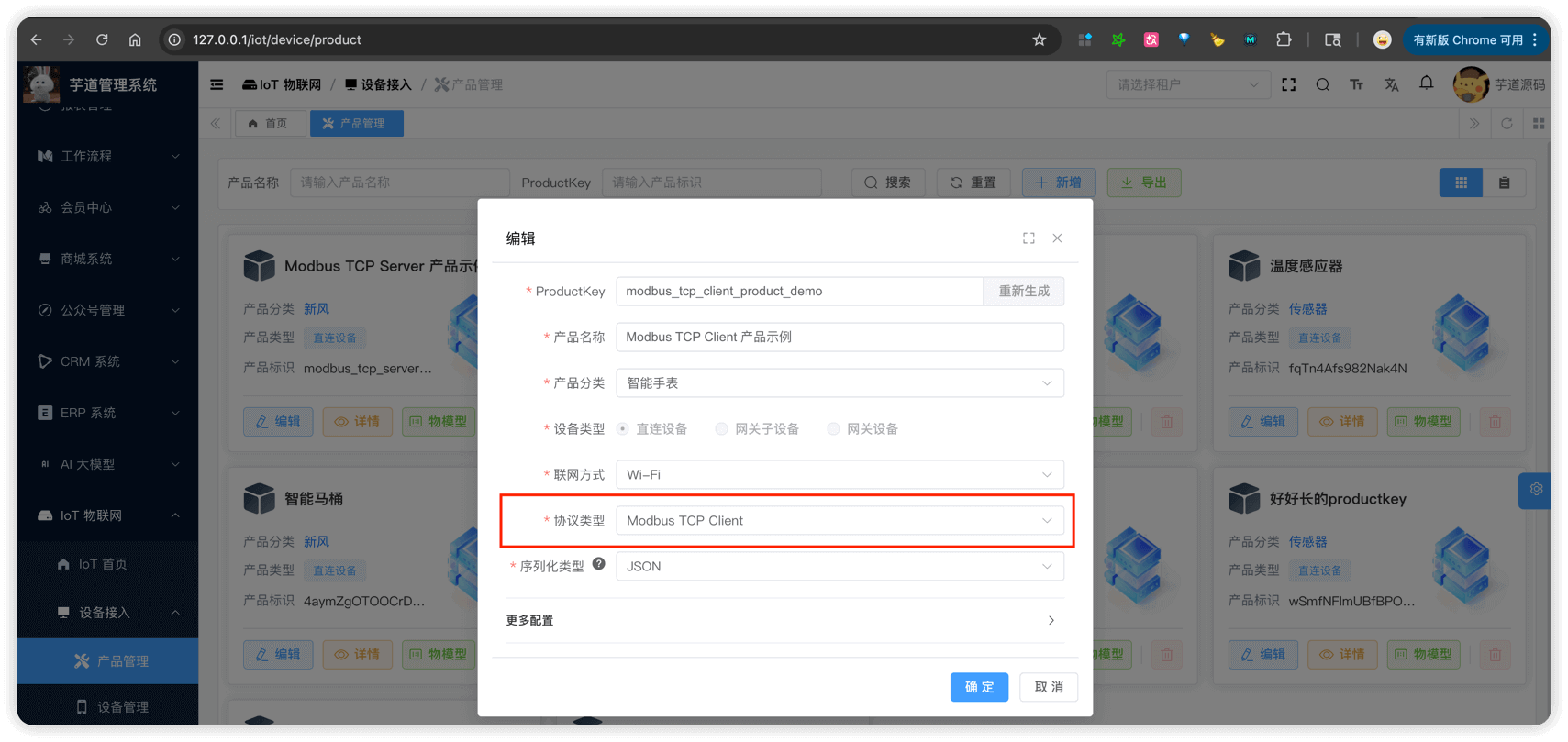This screenshot has width=1568, height=742.
Task: Click the 重新生成 button beside ProductKey
Action: pos(1024,292)
